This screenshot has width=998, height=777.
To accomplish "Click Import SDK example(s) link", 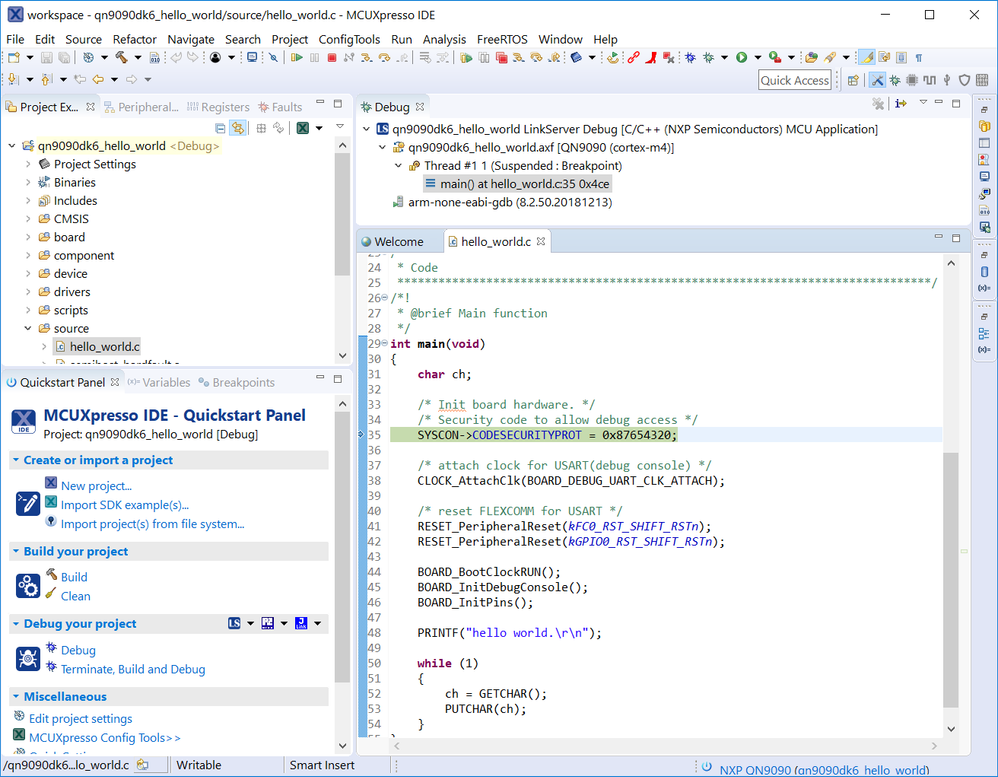I will [x=124, y=505].
